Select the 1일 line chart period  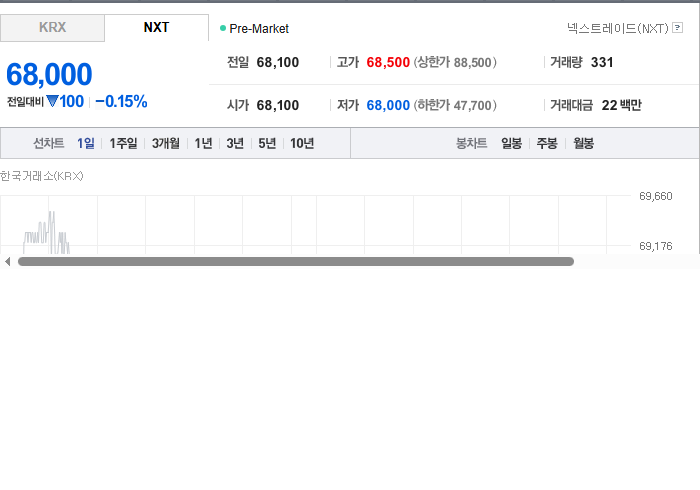[x=86, y=143]
